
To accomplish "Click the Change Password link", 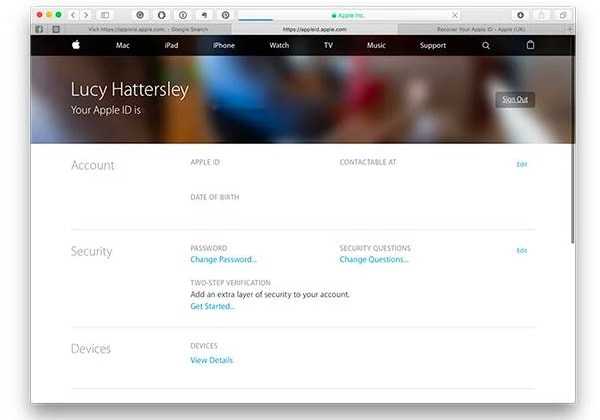I will coord(223,259).
